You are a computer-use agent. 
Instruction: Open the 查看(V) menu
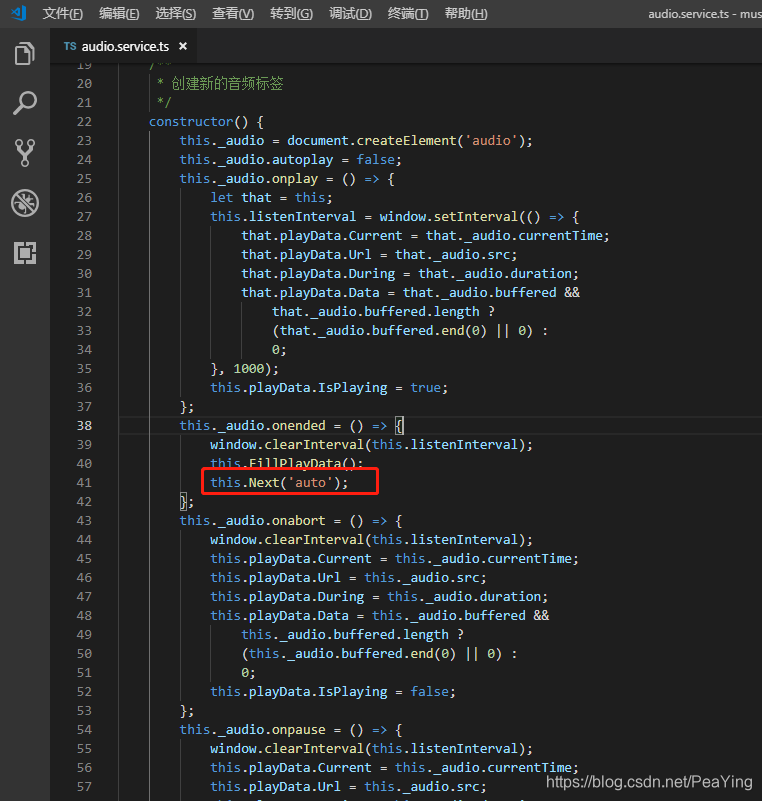pos(233,13)
